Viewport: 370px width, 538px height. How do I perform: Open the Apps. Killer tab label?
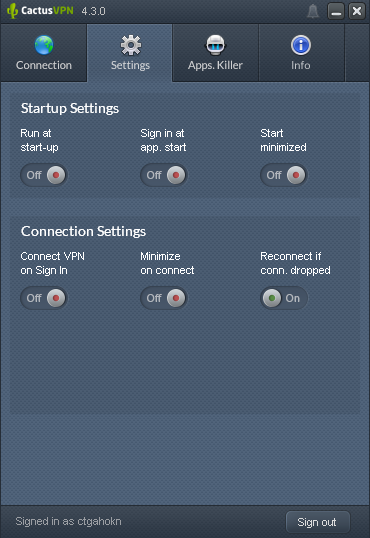click(x=215, y=65)
